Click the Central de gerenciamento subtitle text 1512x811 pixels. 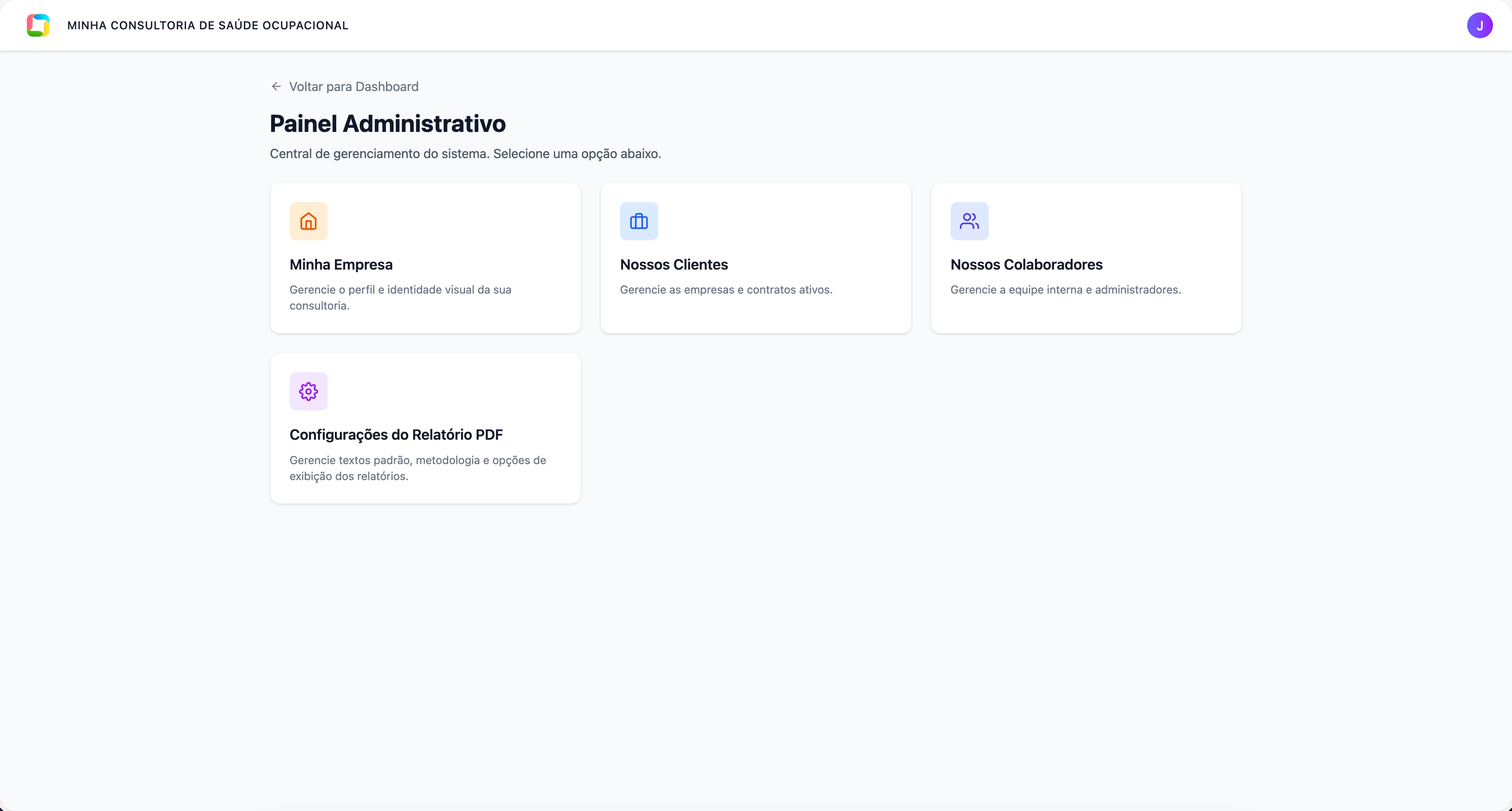point(465,154)
